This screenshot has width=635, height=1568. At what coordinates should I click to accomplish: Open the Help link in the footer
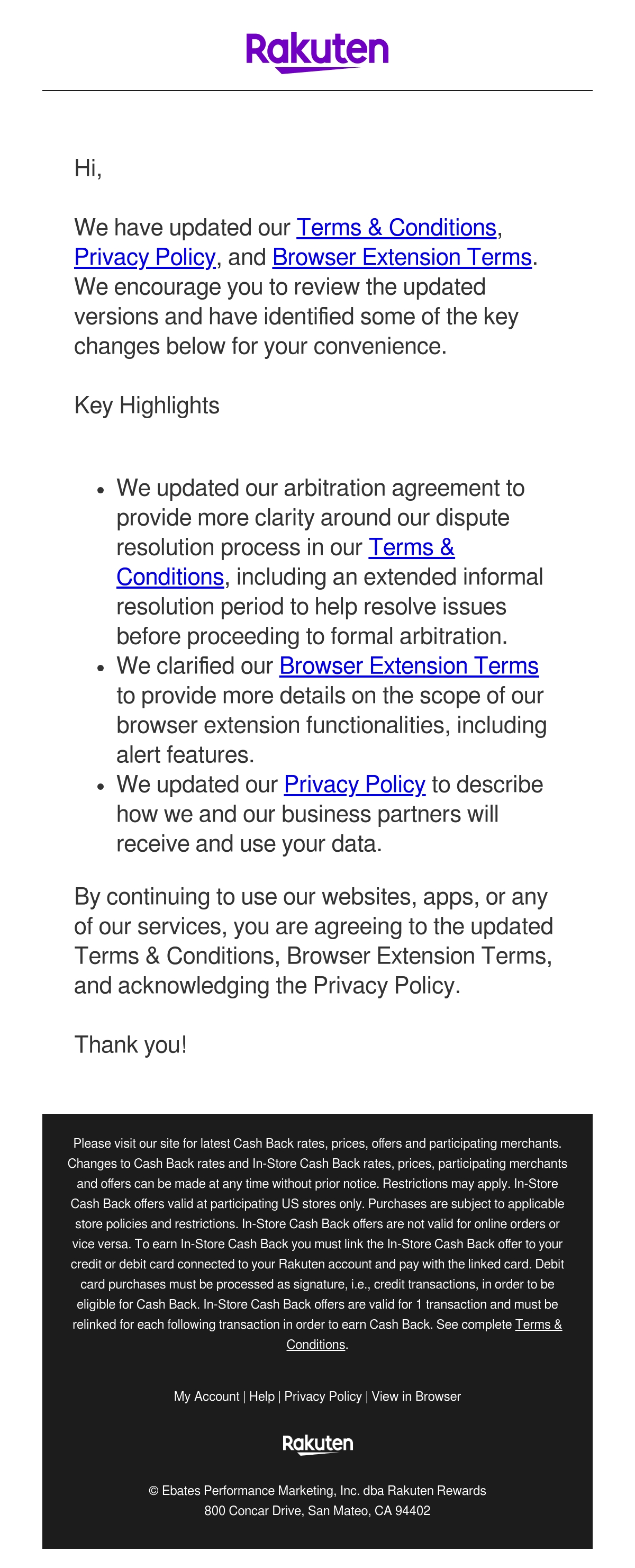point(261,1396)
